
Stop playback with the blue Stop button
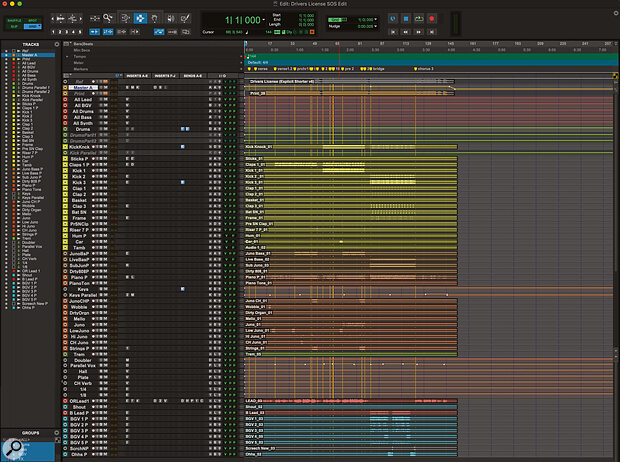406,19
